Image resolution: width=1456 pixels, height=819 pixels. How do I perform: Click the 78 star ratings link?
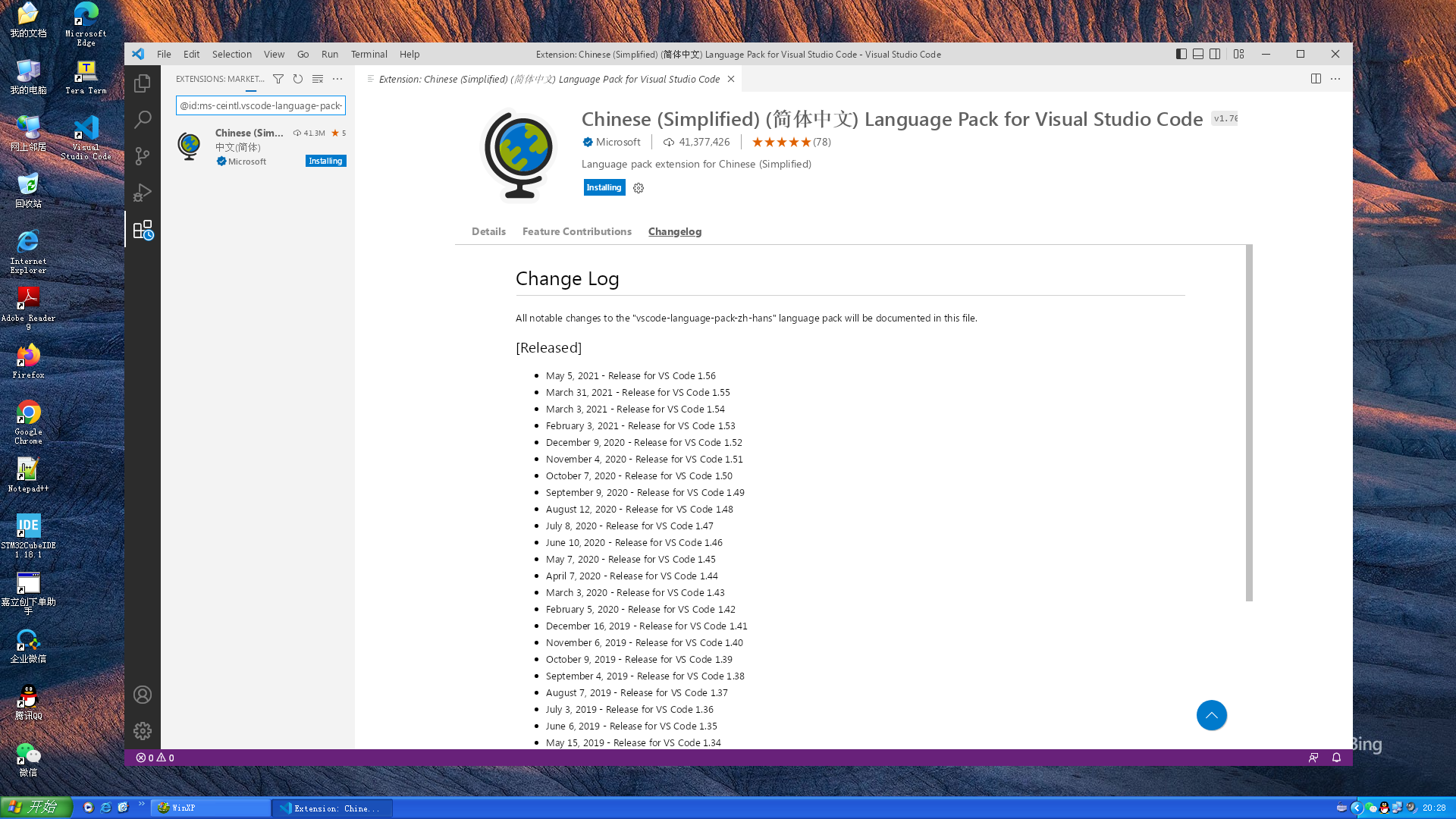tap(792, 142)
